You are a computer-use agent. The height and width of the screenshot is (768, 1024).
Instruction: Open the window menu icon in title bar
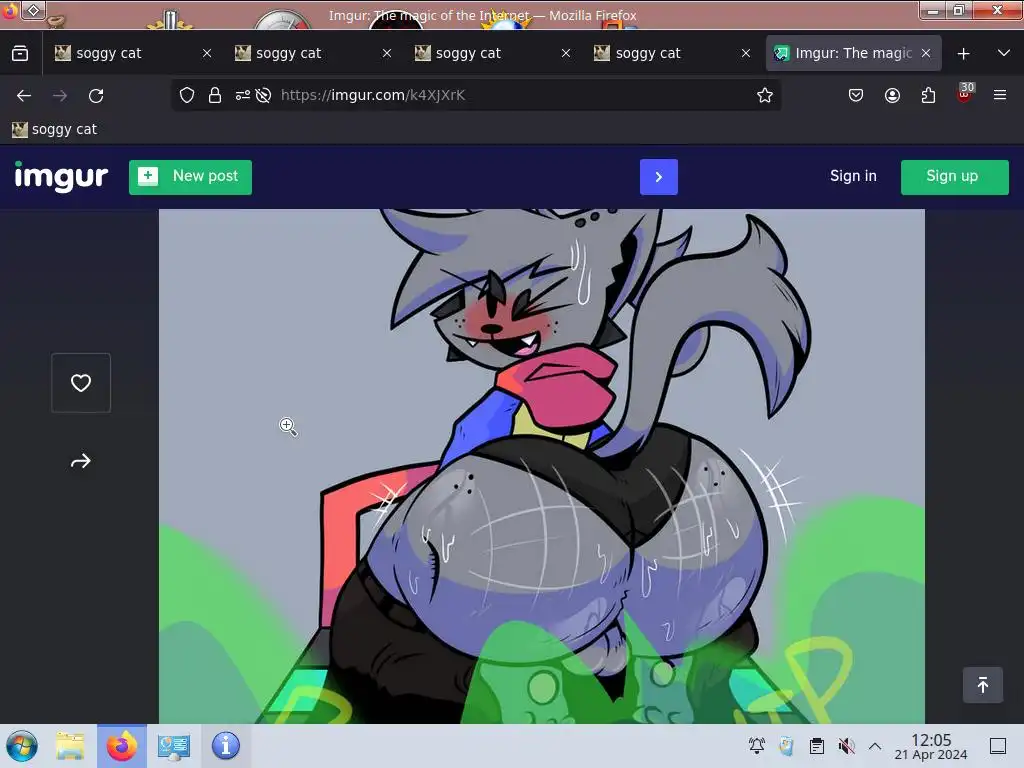point(33,10)
